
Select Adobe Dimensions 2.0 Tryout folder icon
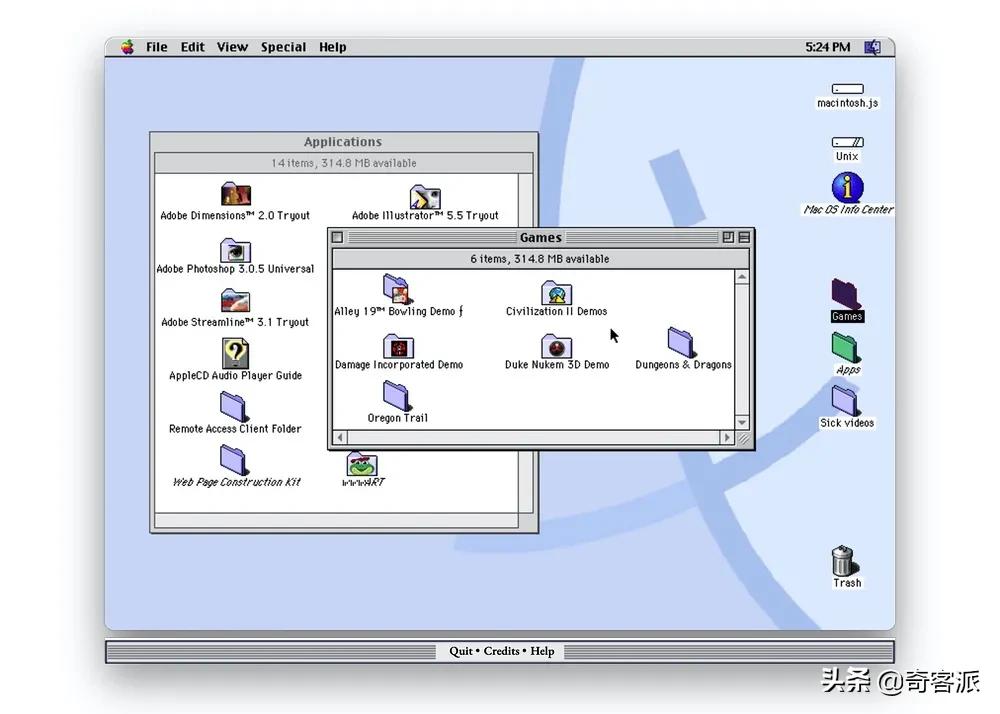coord(236,194)
